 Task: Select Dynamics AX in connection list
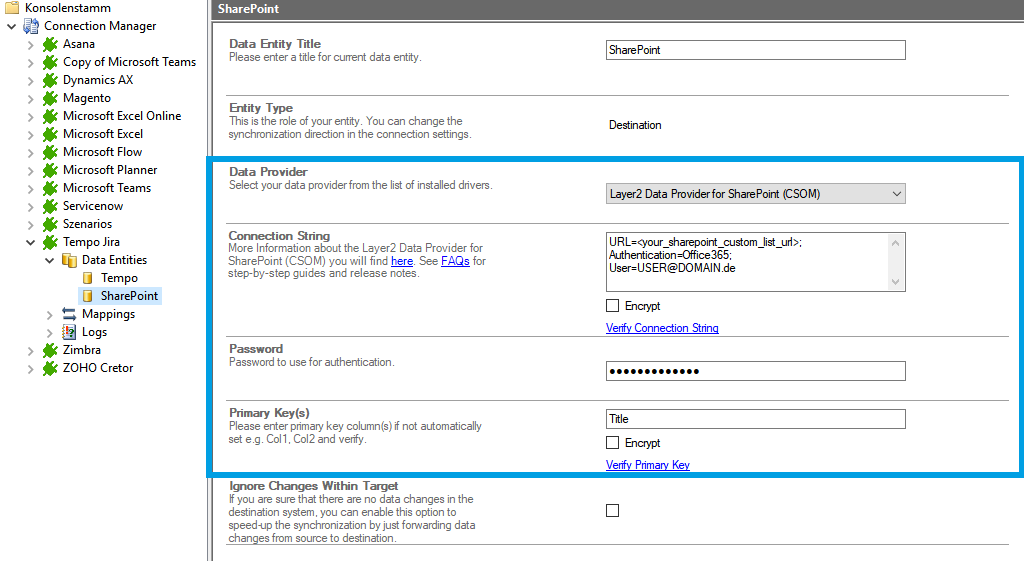tap(97, 80)
